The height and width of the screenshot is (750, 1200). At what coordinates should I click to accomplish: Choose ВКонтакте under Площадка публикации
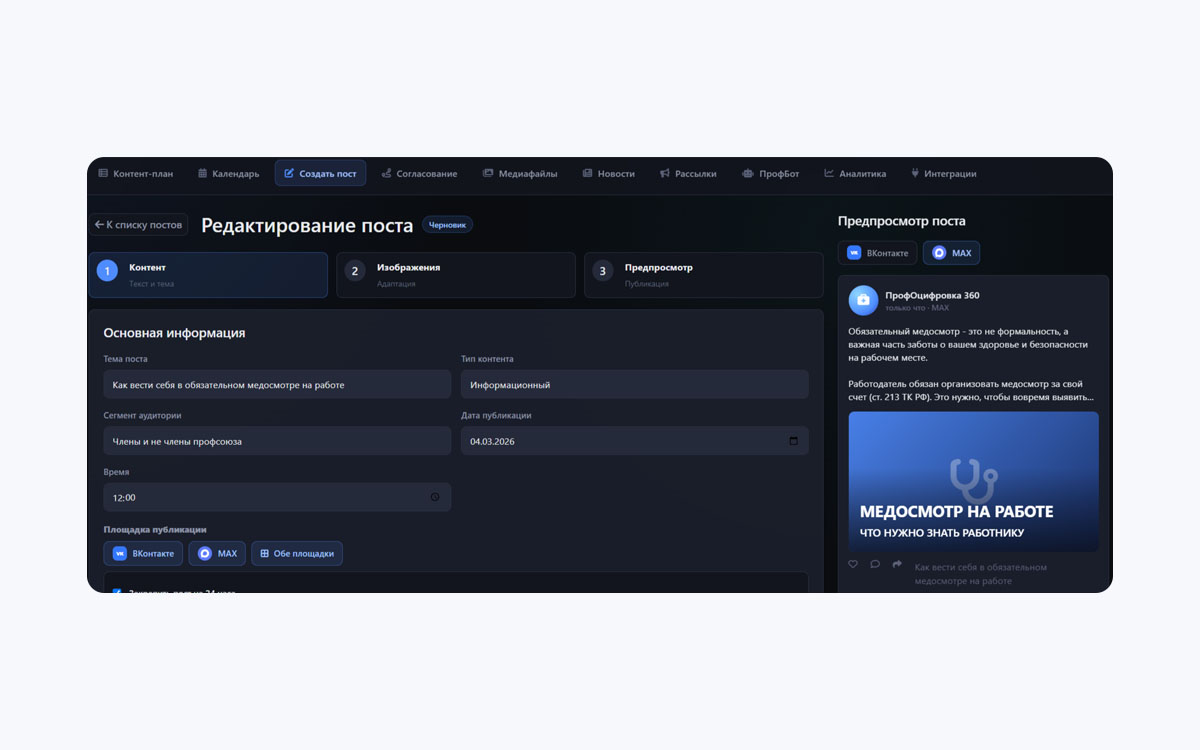143,553
